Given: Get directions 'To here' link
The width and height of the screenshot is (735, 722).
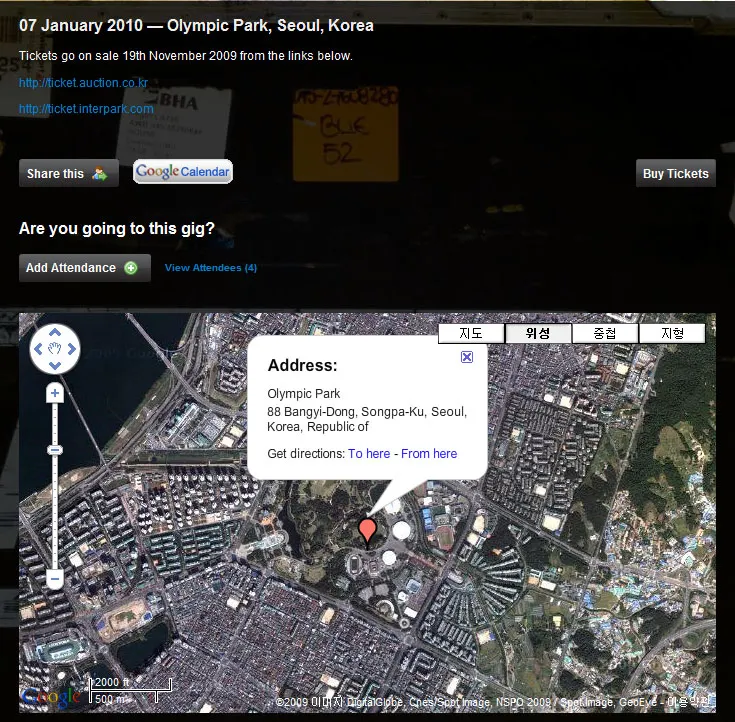Looking at the screenshot, I should click(369, 454).
